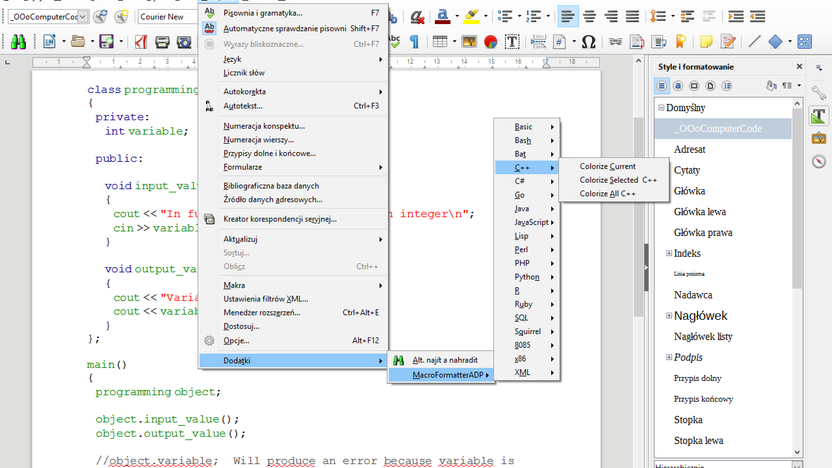Toggle numbered list icon
This screenshot has width=832, height=468.
click(533, 17)
